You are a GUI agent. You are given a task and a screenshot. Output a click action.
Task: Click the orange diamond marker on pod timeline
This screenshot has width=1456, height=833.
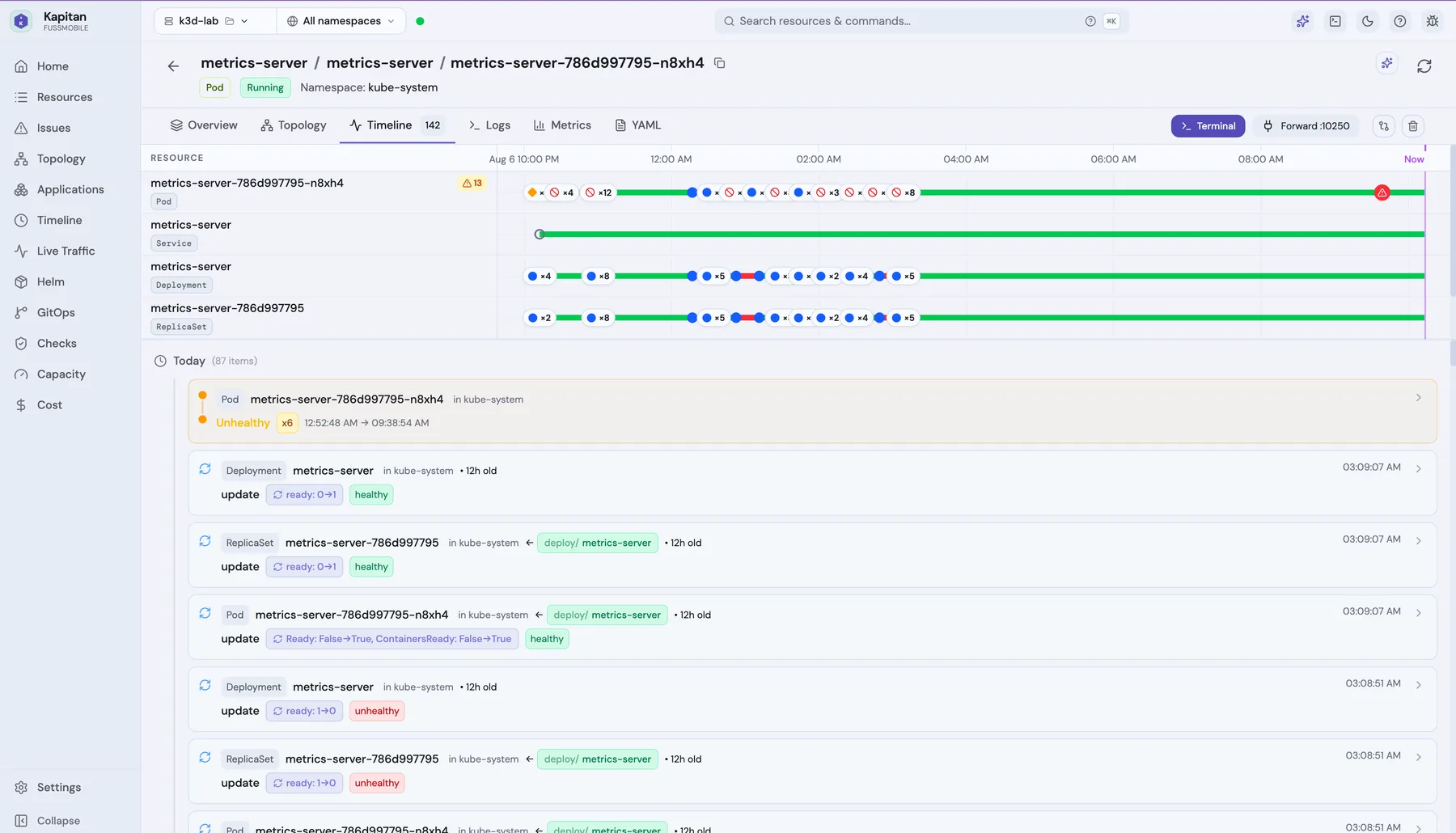531,192
